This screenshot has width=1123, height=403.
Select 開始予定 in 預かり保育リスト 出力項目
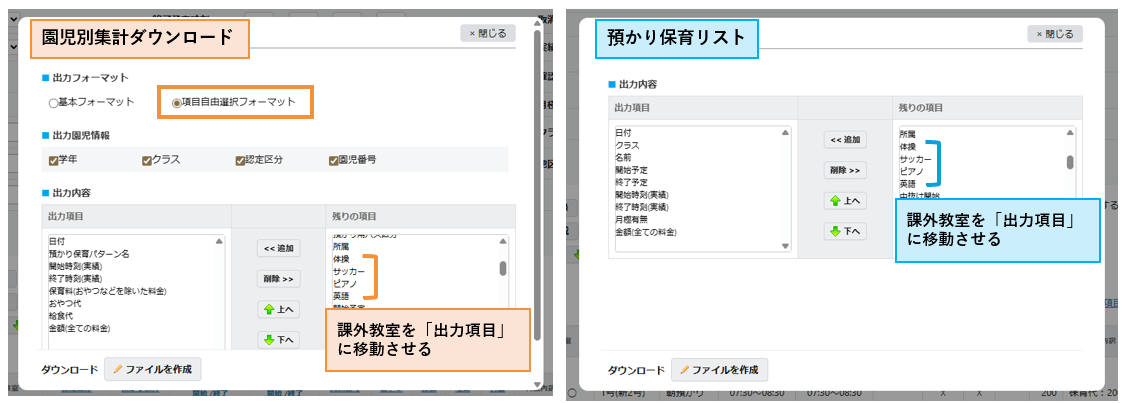click(632, 170)
